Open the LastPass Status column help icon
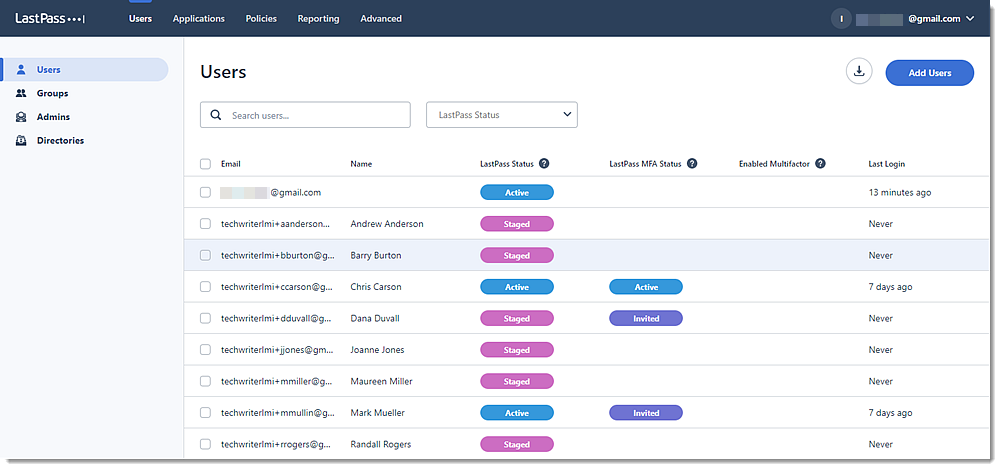This screenshot has width=1000, height=470. (x=544, y=163)
